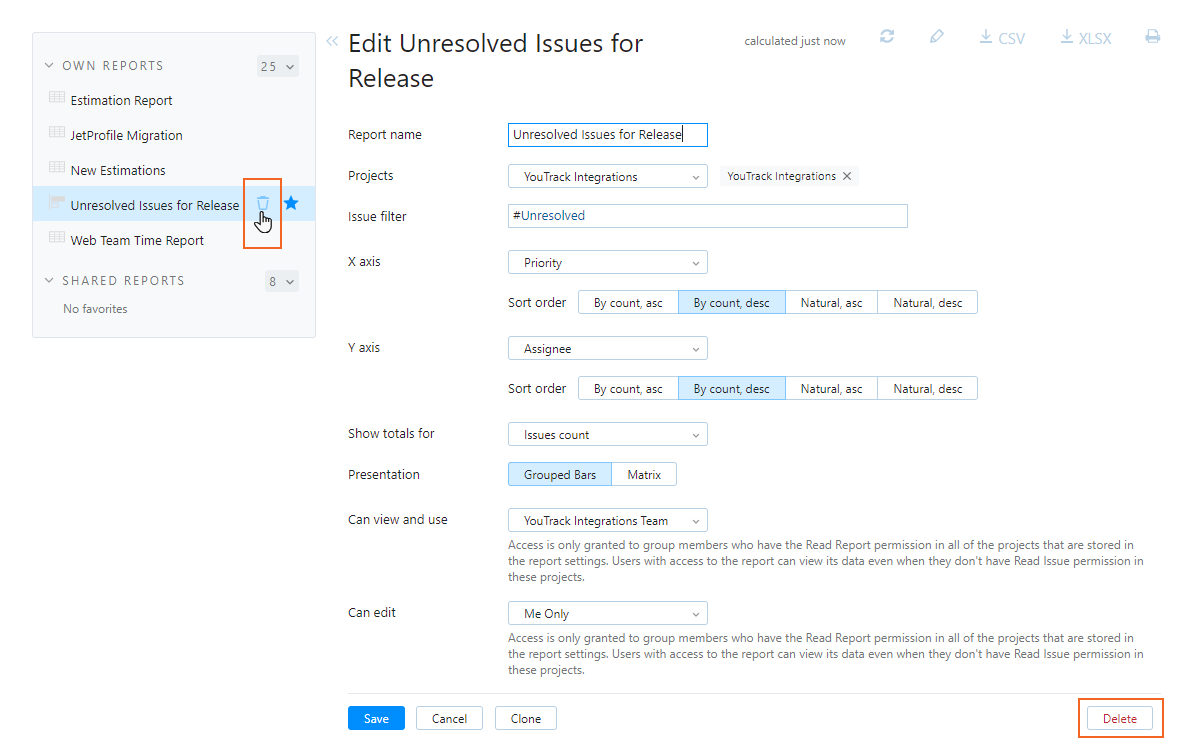Open the Y axis Assignee dropdown

point(607,349)
